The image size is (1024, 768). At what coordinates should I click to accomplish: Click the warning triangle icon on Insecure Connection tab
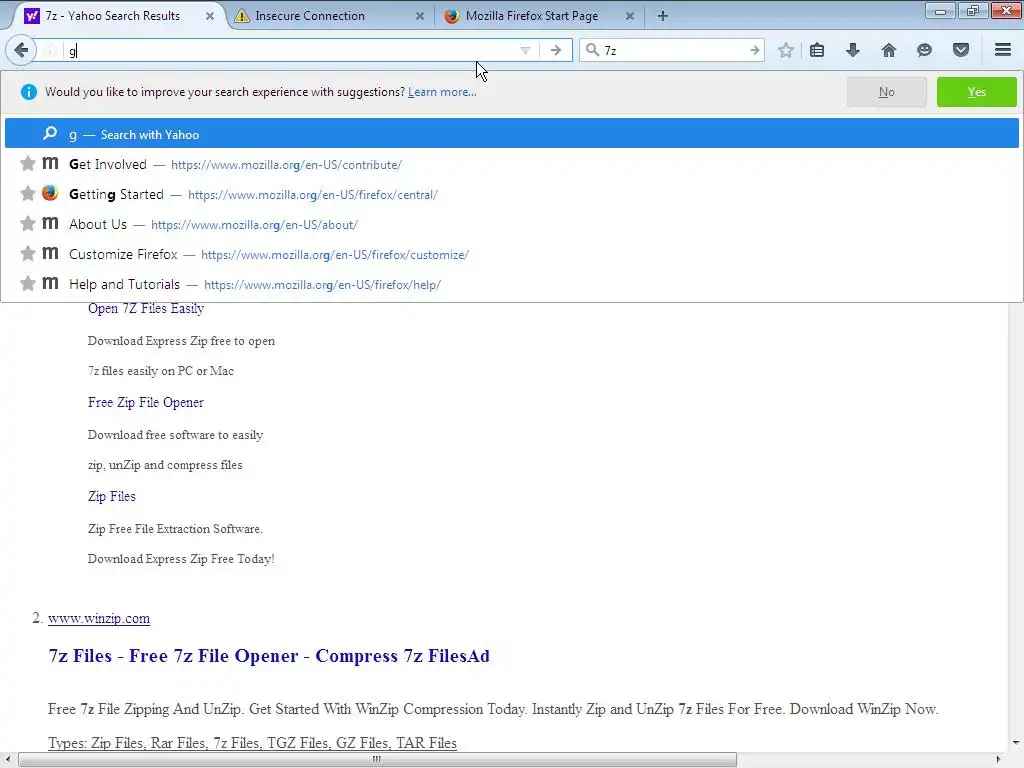242,16
